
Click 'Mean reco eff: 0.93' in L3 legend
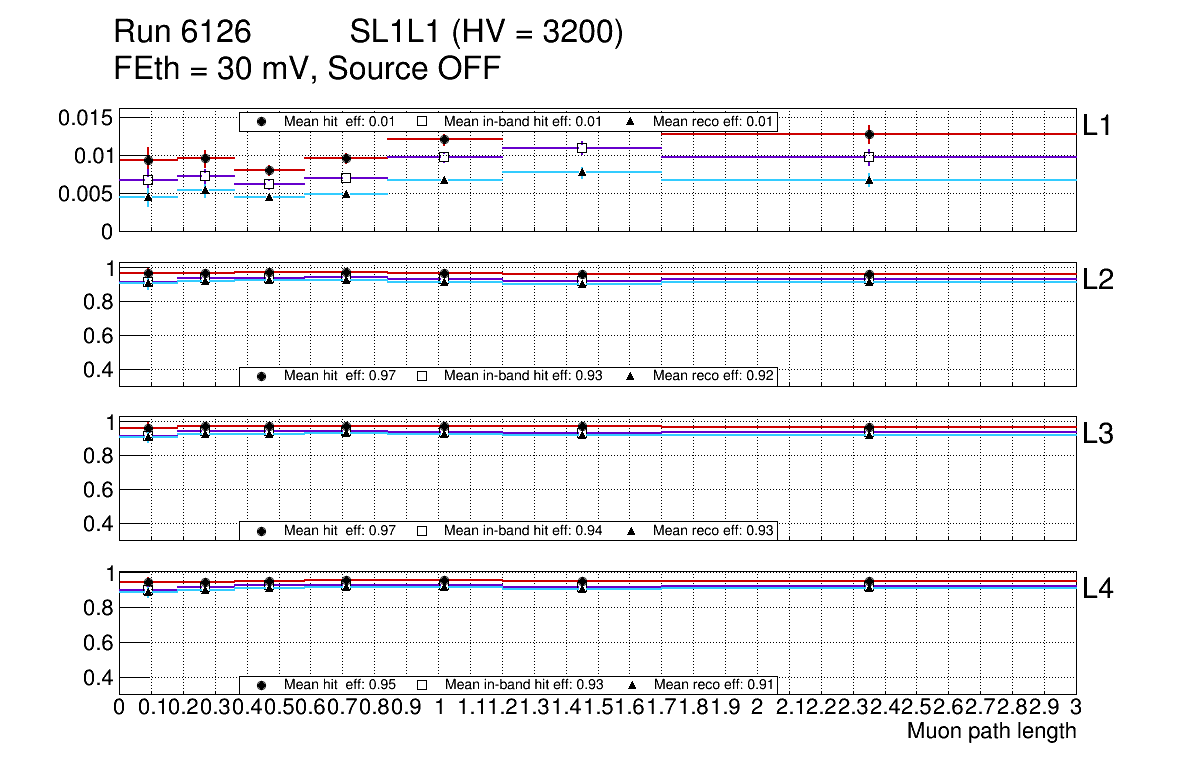(713, 531)
